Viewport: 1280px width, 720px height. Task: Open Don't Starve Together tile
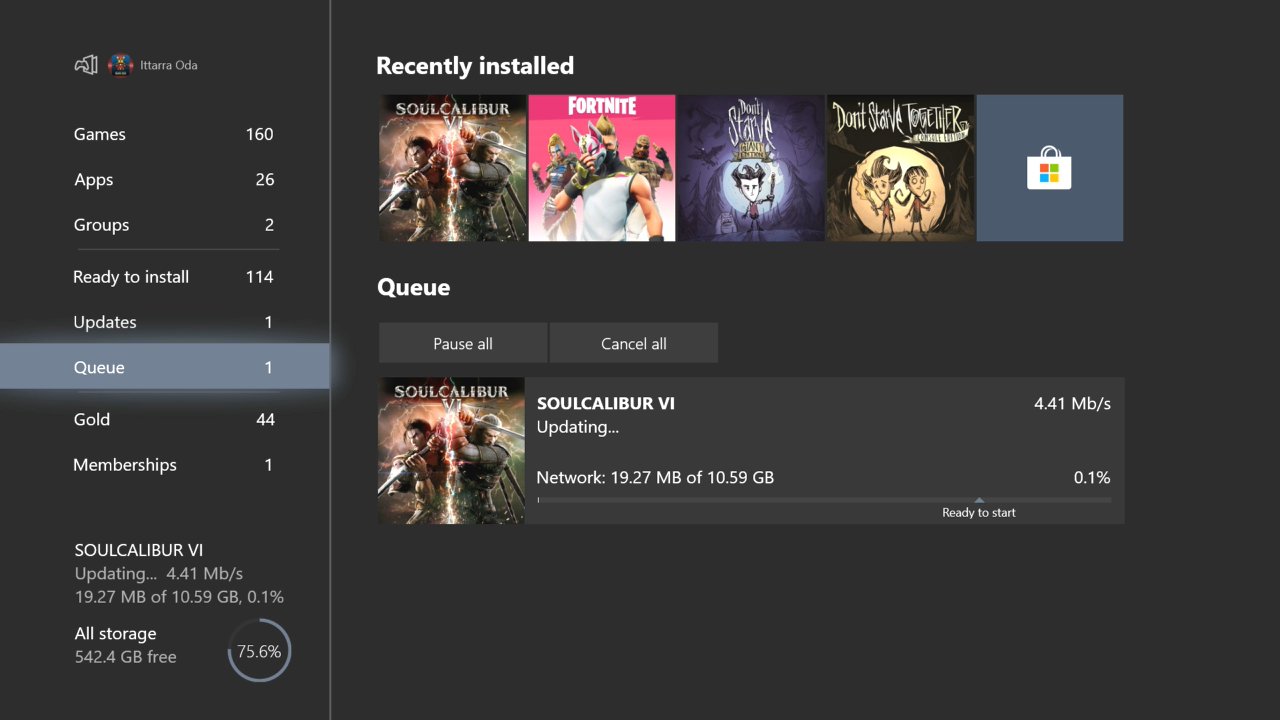click(900, 168)
